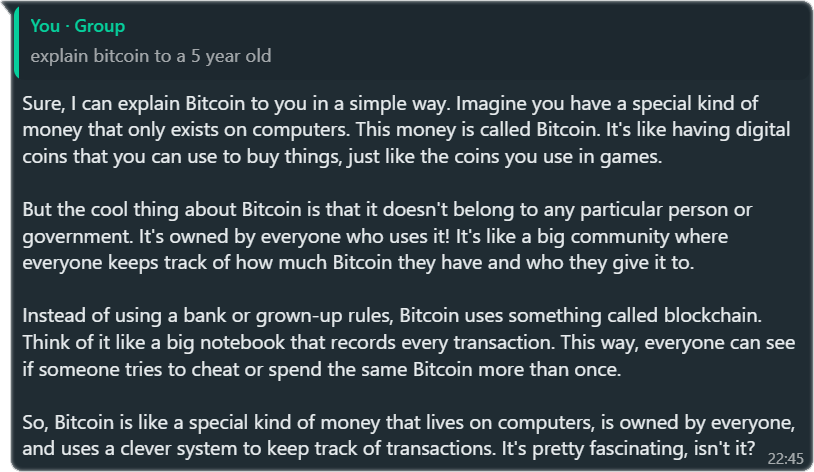
Task: Click the first paragraph starting "Sure, I can explain"
Action: pos(406,130)
